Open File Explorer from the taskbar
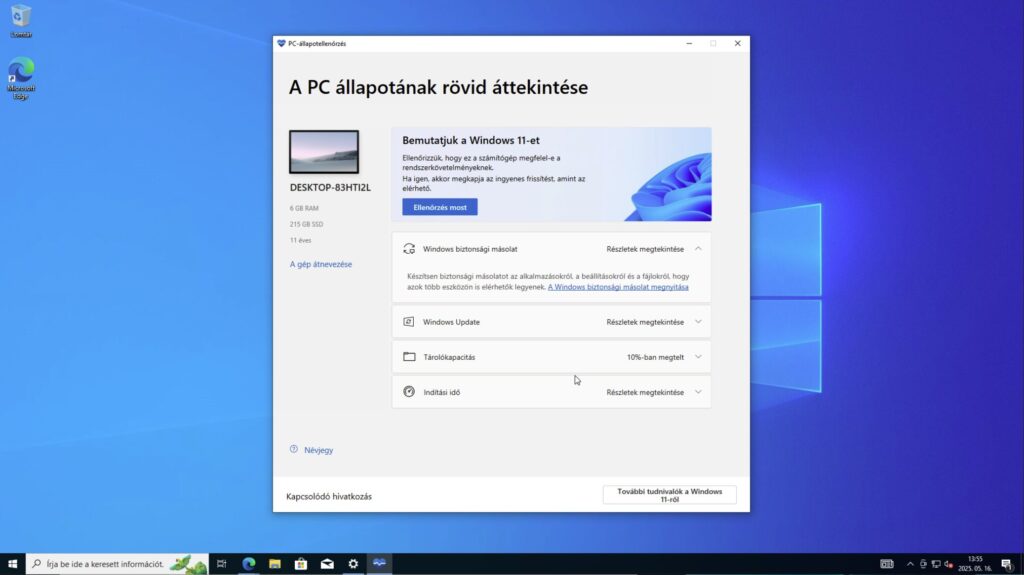This screenshot has width=1024, height=575. pos(275,564)
